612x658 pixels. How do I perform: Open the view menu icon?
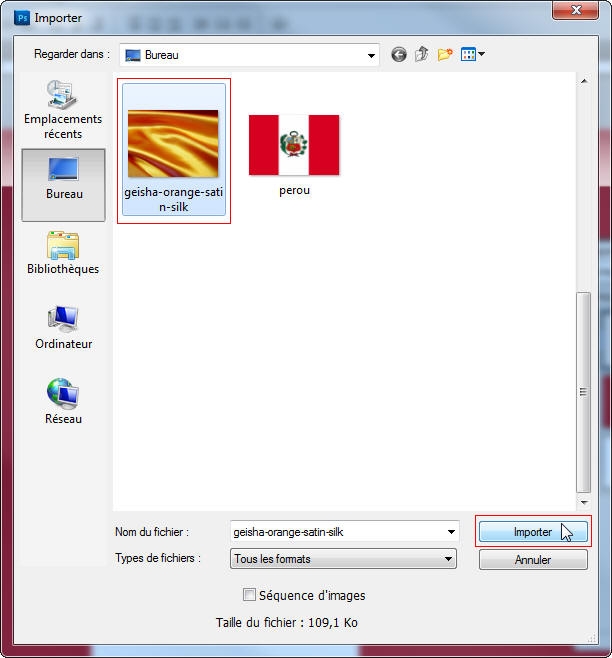click(468, 54)
